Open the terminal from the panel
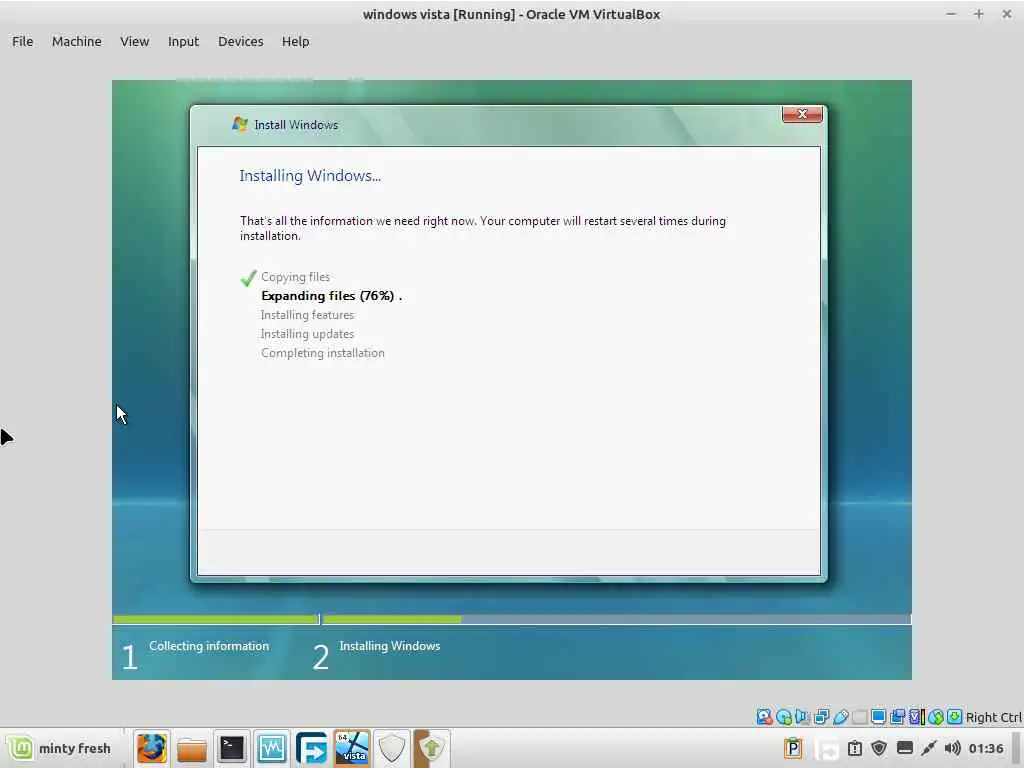Screen dimensions: 1024x768 (x=231, y=748)
